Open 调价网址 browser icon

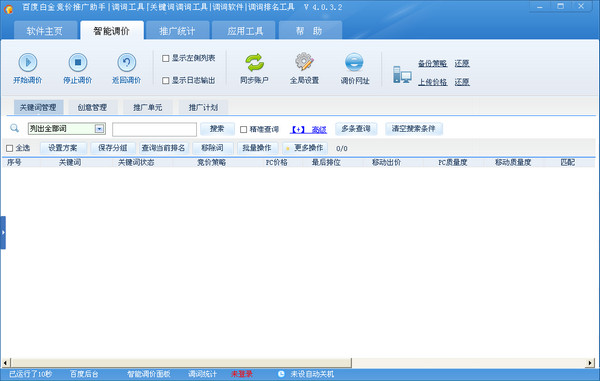point(354,62)
